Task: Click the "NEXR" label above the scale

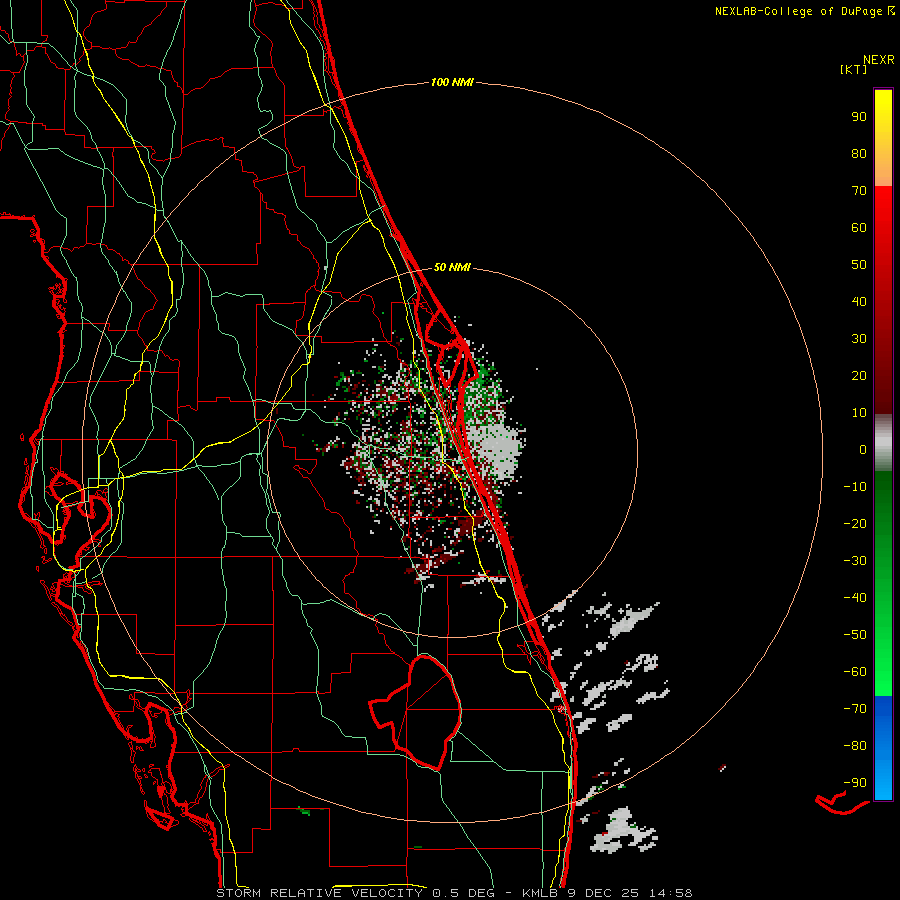Action: 879,60
